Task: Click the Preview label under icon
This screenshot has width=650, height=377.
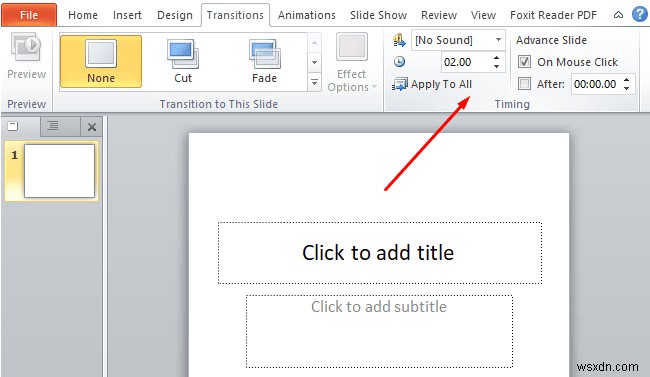Action: (x=27, y=74)
